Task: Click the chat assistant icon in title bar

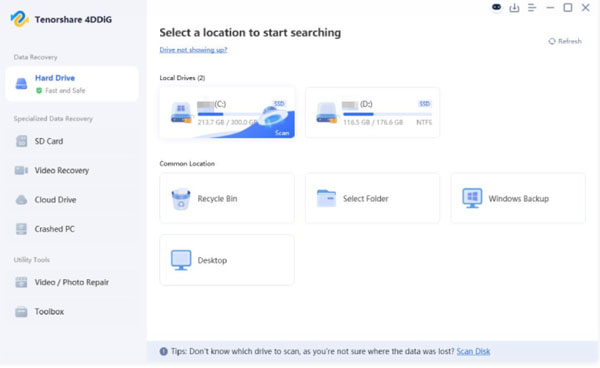Action: click(x=496, y=7)
